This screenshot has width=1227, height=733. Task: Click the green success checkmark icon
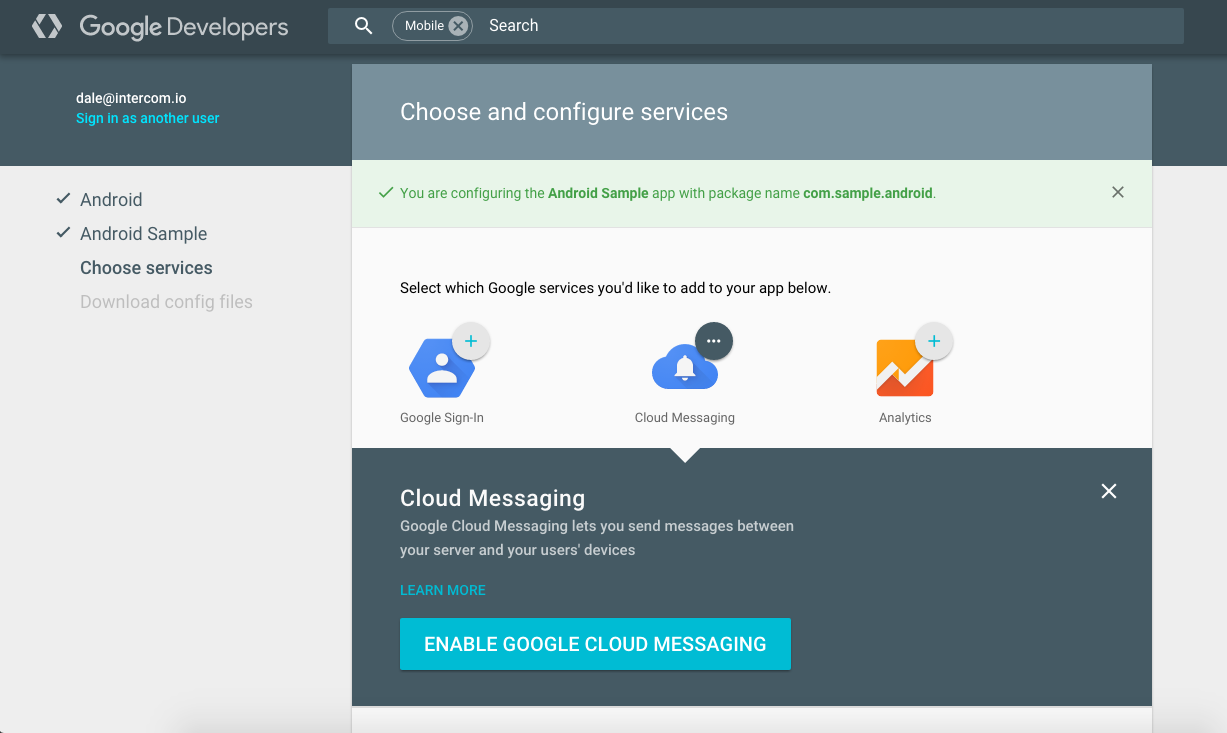point(385,193)
